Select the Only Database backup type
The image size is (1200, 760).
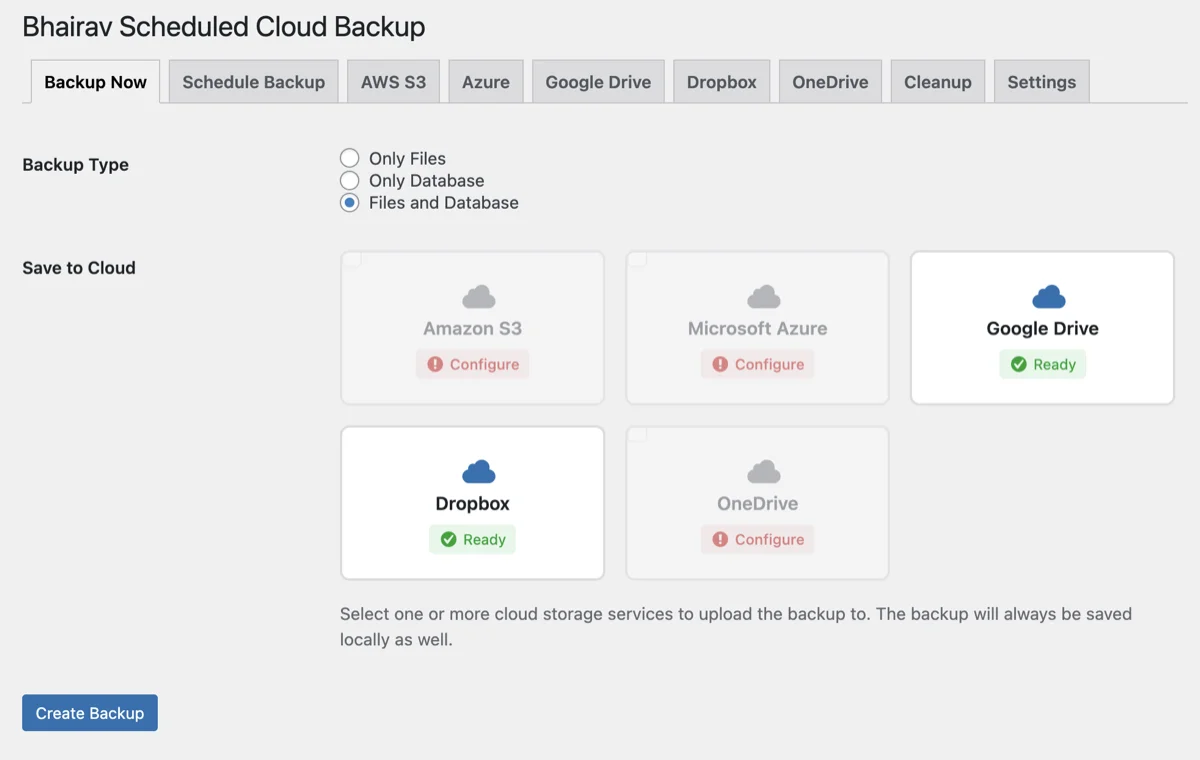[349, 180]
